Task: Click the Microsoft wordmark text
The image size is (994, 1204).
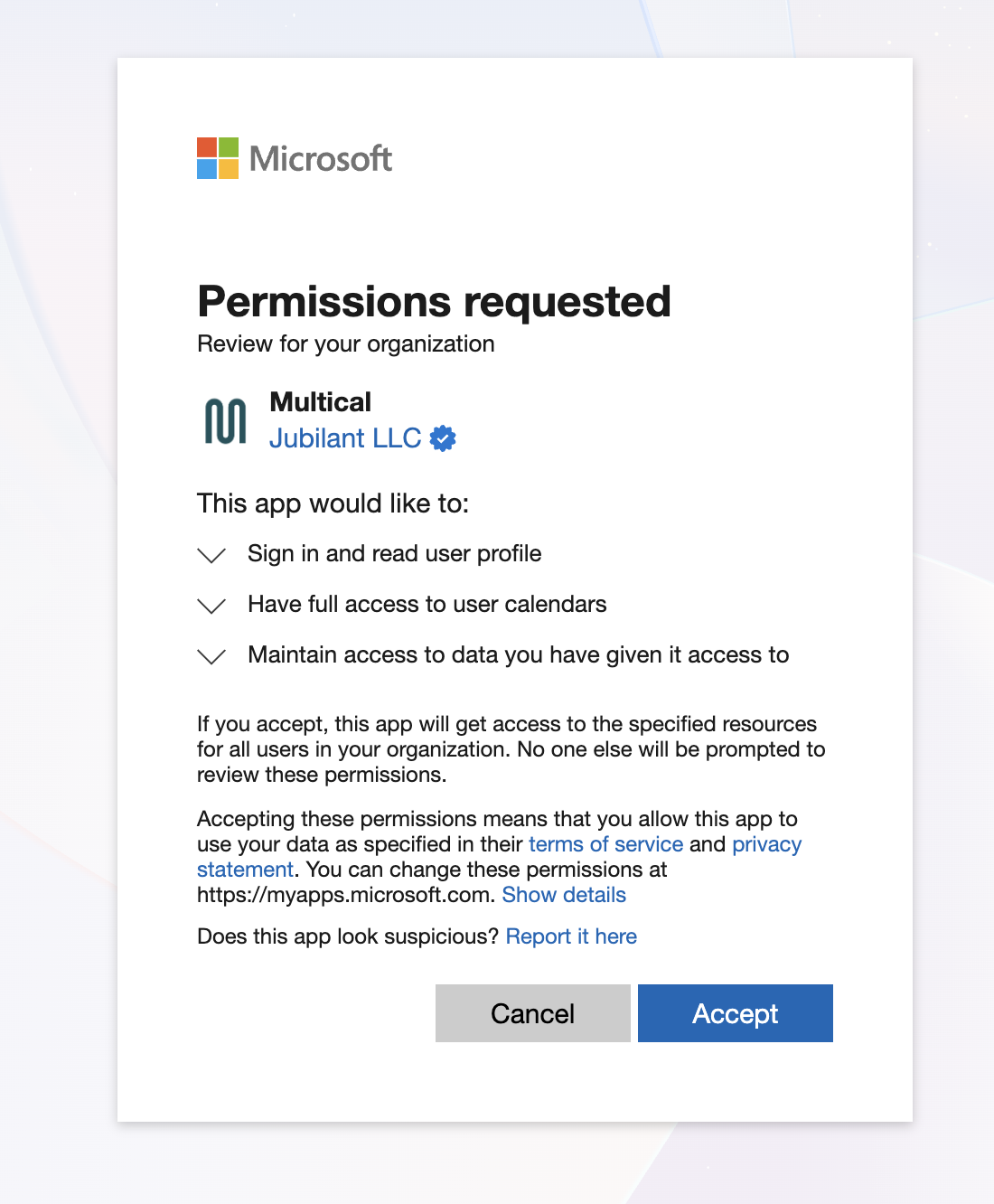Action: pos(321,159)
